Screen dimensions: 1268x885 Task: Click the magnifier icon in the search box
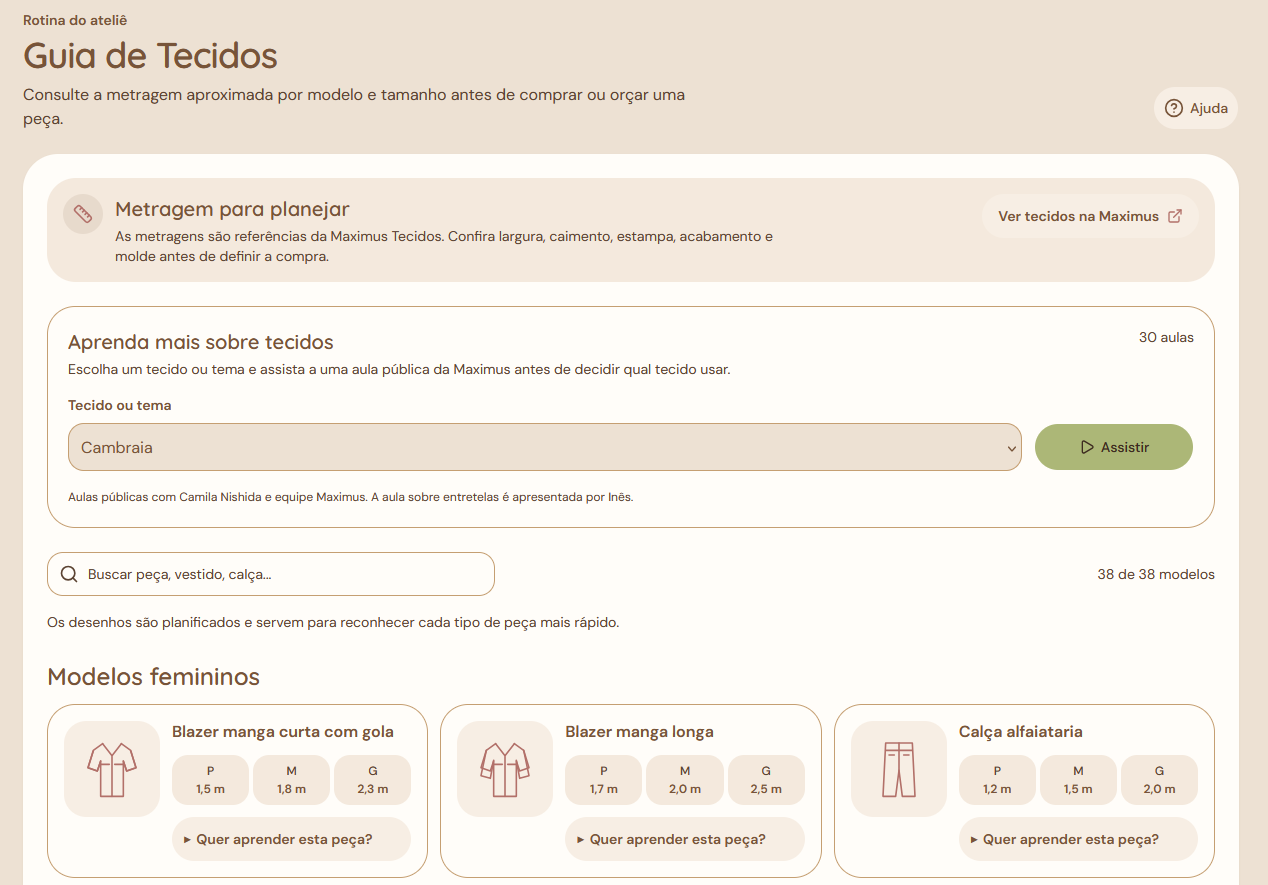tap(69, 574)
